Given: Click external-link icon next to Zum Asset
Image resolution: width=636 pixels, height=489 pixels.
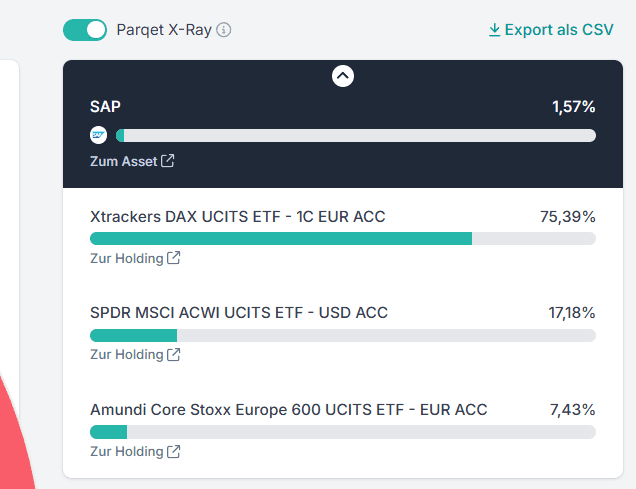Looking at the screenshot, I should click(x=168, y=161).
